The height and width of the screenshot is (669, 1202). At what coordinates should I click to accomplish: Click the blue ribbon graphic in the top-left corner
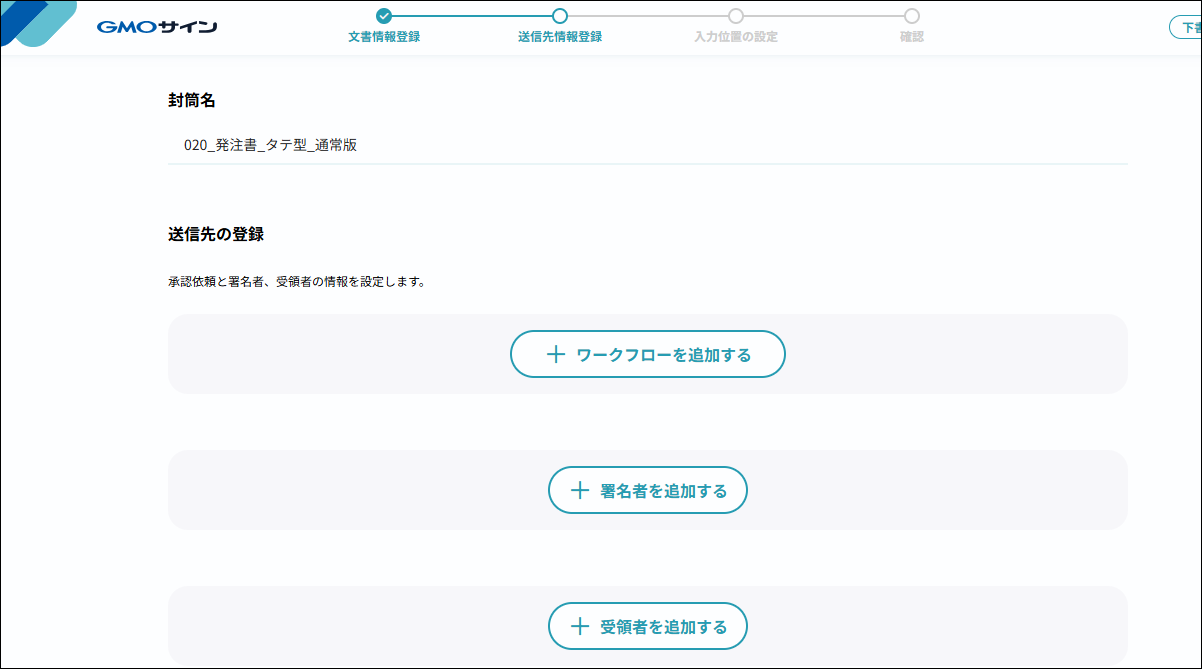[x=38, y=22]
